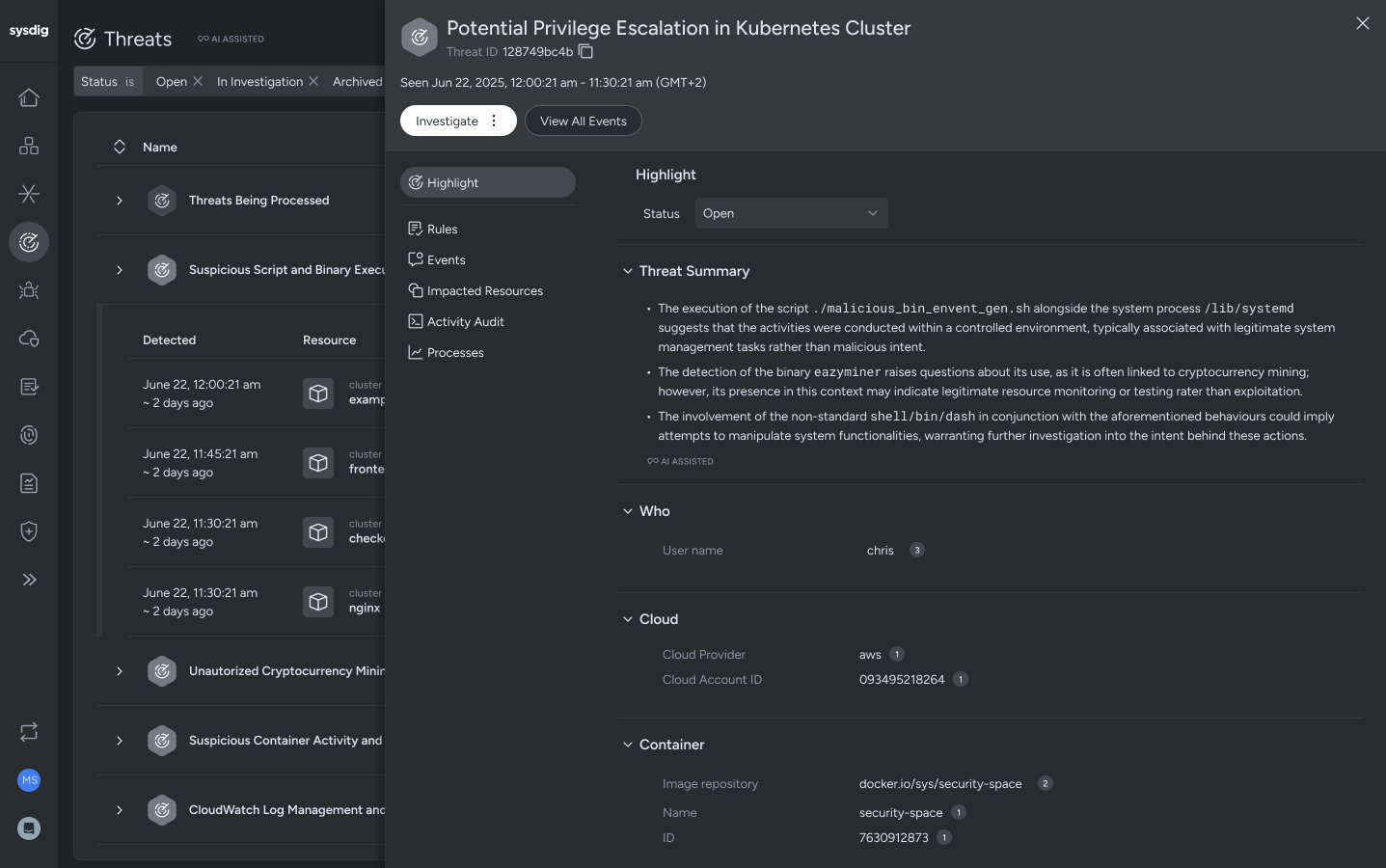Click the Threats radar icon in sidebar
The image size is (1386, 868).
point(29,242)
